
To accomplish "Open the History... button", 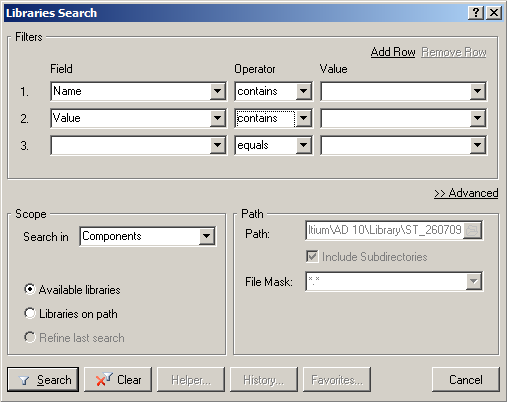I will 264,379.
